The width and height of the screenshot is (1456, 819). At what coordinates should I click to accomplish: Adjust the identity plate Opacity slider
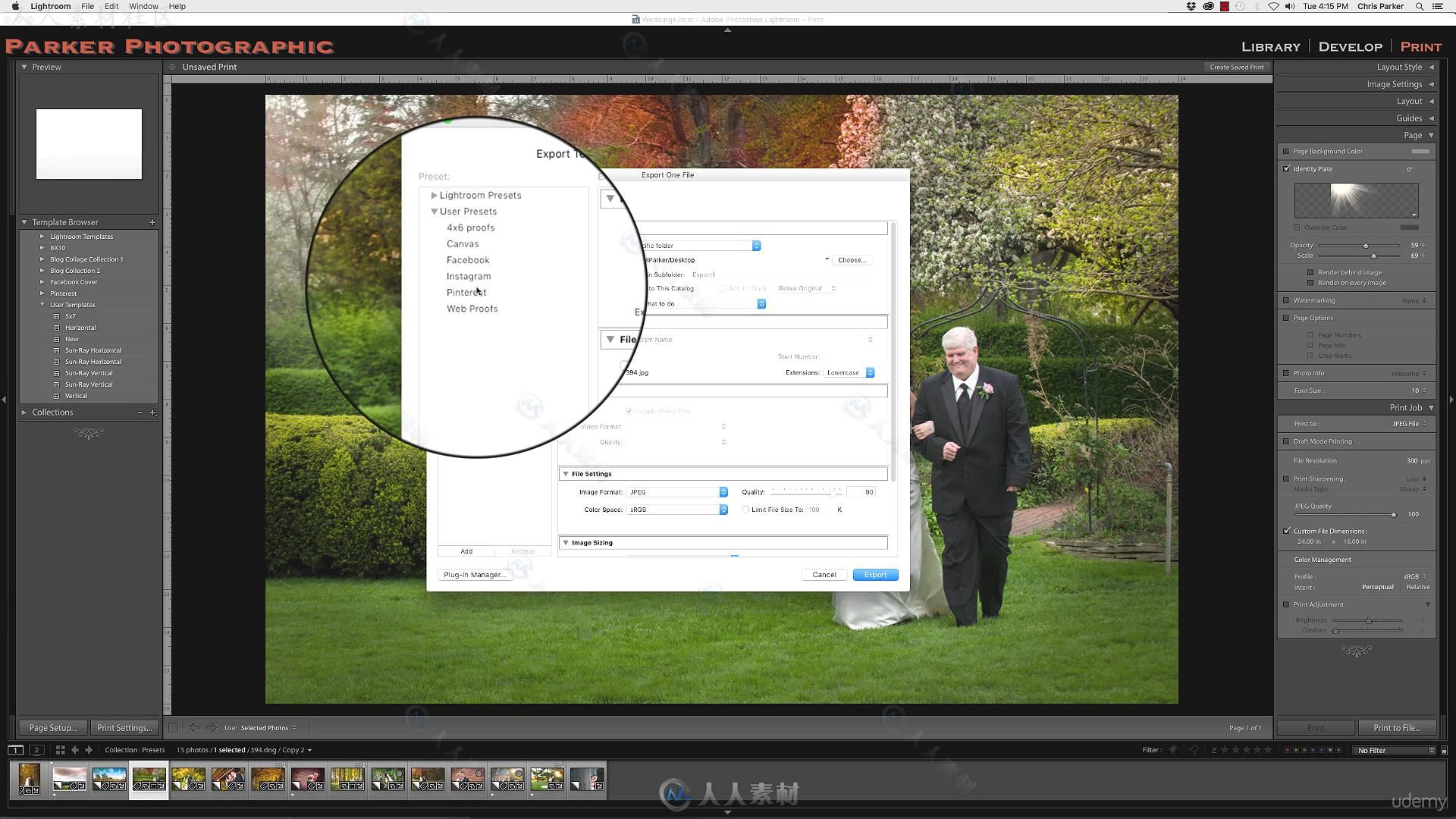coord(1366,246)
